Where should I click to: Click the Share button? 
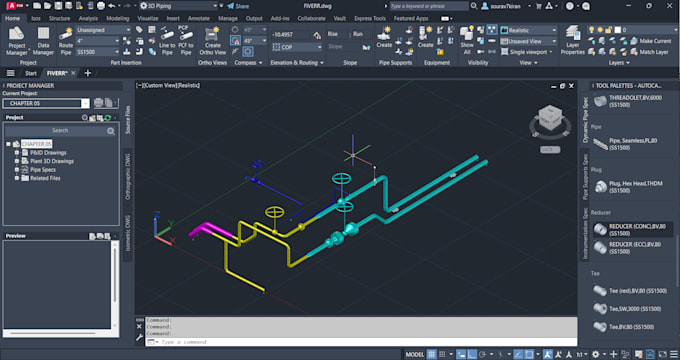[238, 6]
